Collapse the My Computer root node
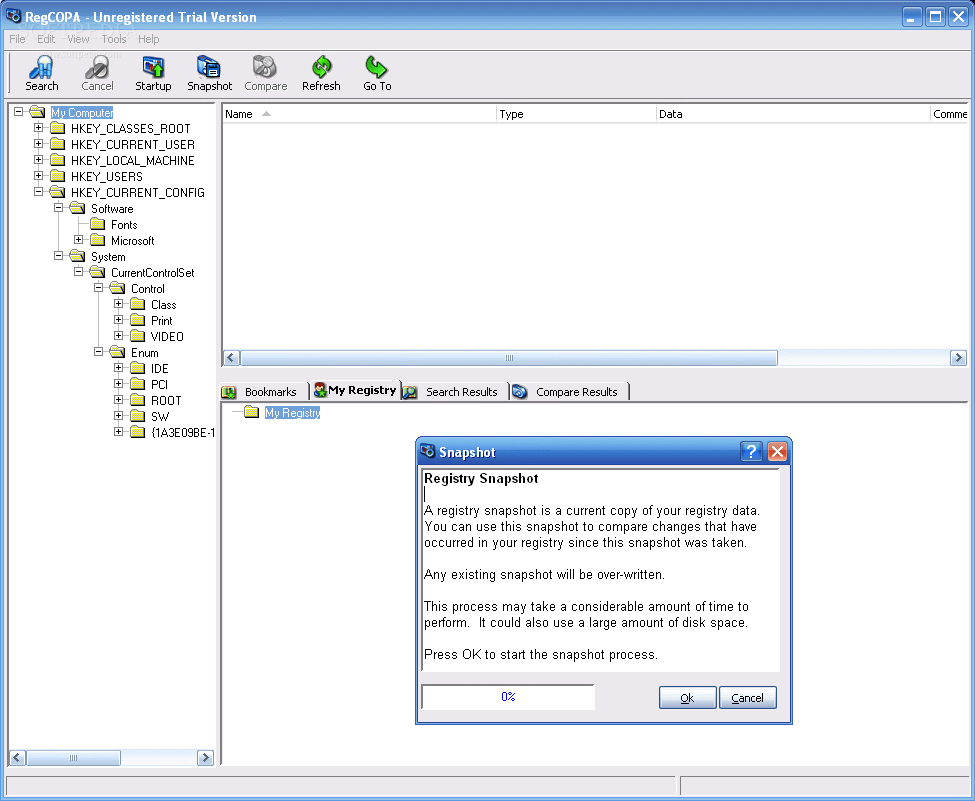The width and height of the screenshot is (975, 801). (x=19, y=111)
